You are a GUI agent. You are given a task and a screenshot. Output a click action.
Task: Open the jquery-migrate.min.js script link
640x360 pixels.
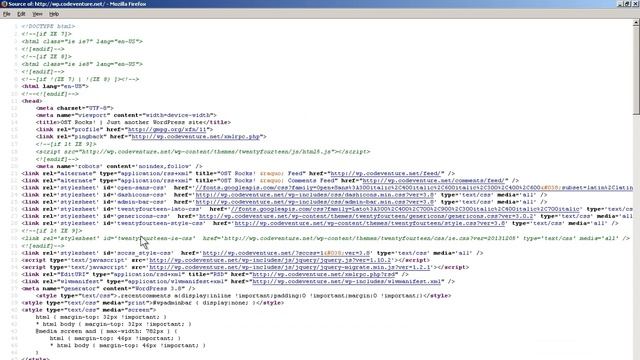[290, 267]
